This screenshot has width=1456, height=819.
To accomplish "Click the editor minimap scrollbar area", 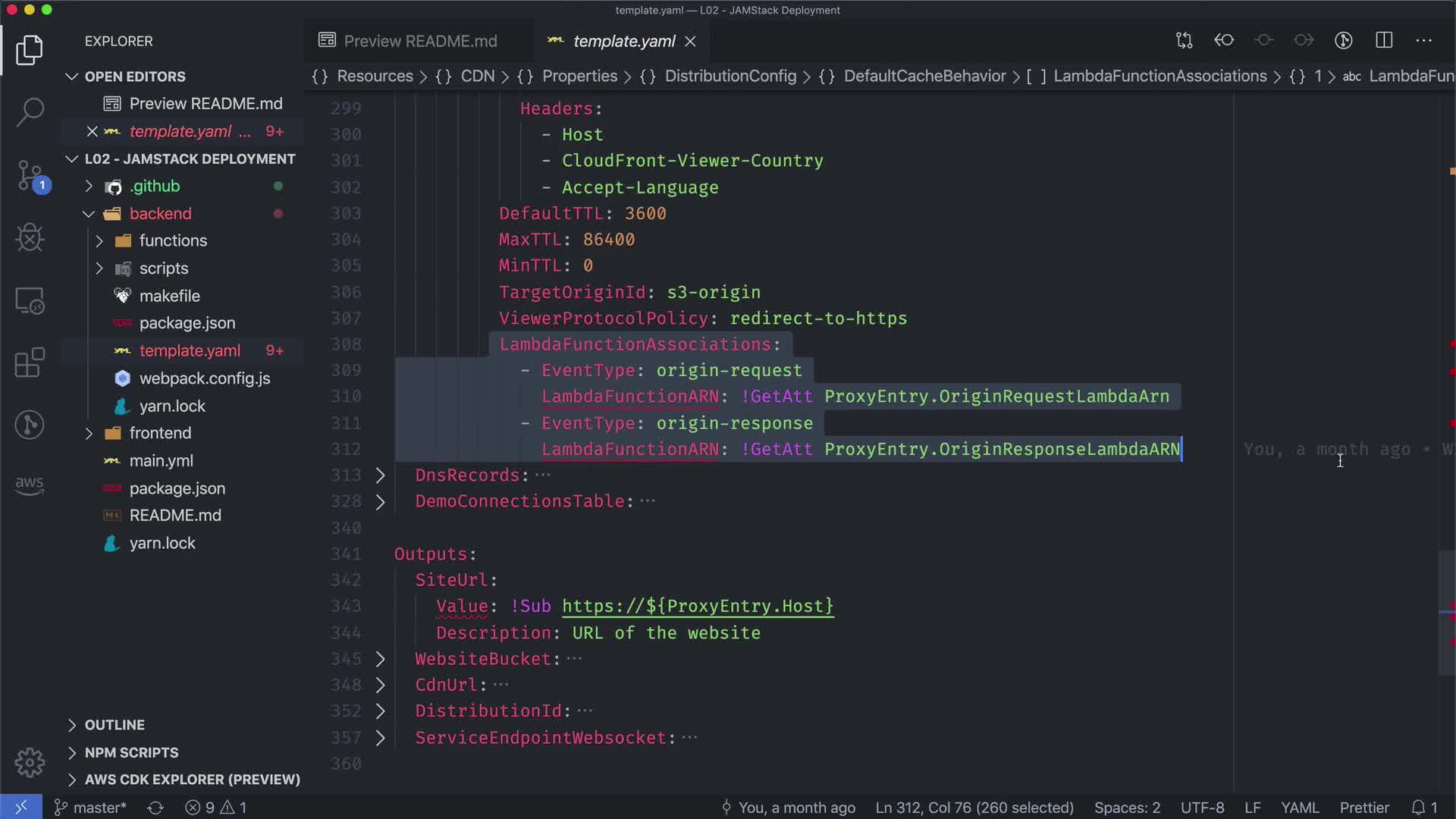I will coord(1447,611).
